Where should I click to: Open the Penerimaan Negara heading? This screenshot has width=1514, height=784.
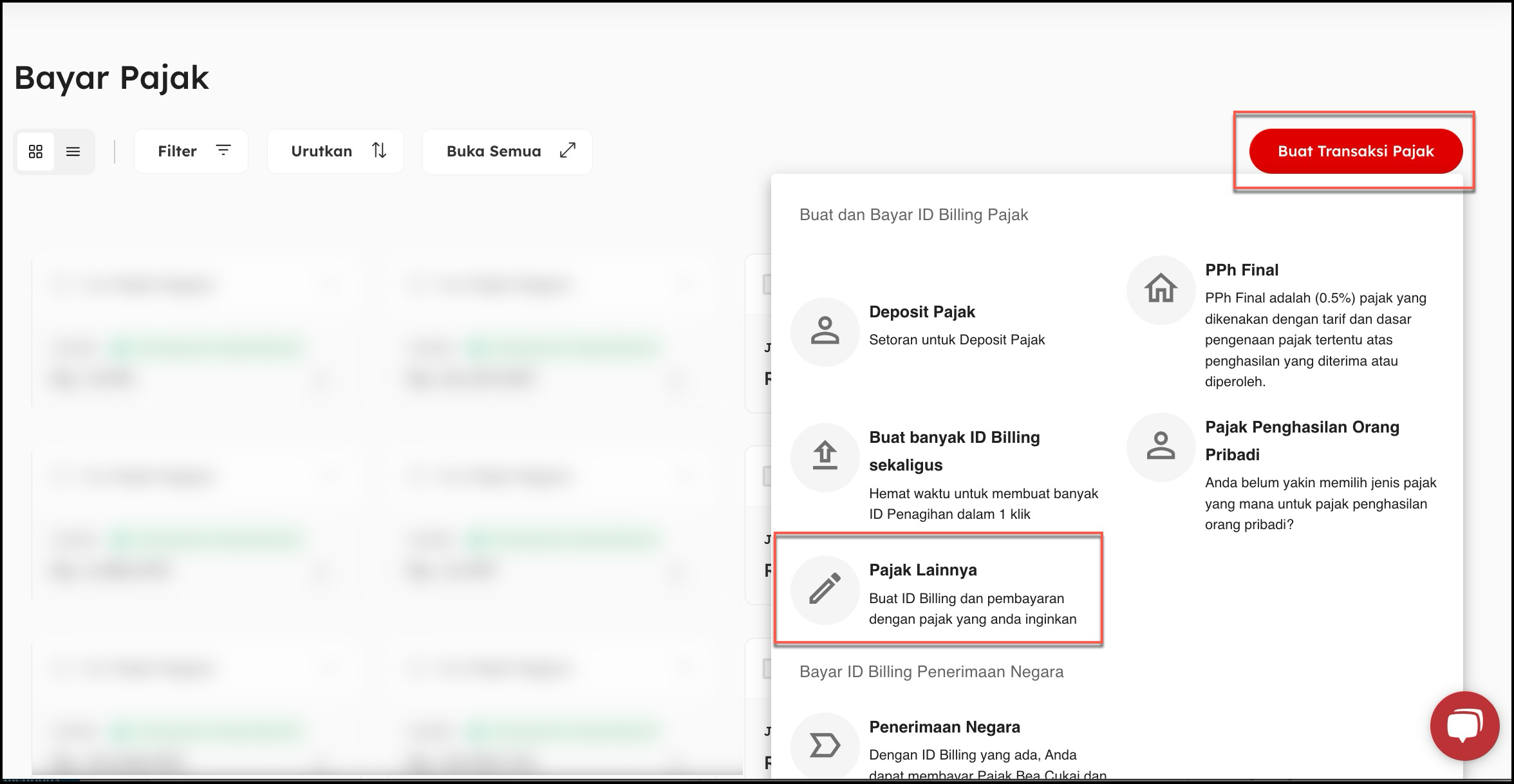click(x=944, y=727)
